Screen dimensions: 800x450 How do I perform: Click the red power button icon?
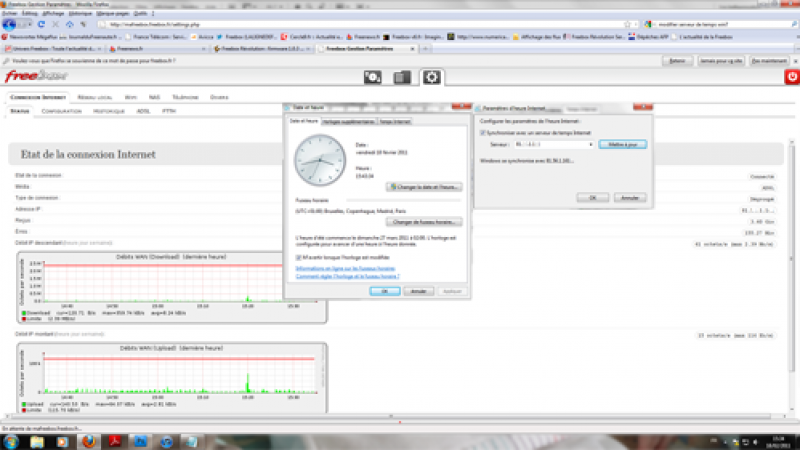click(x=791, y=77)
